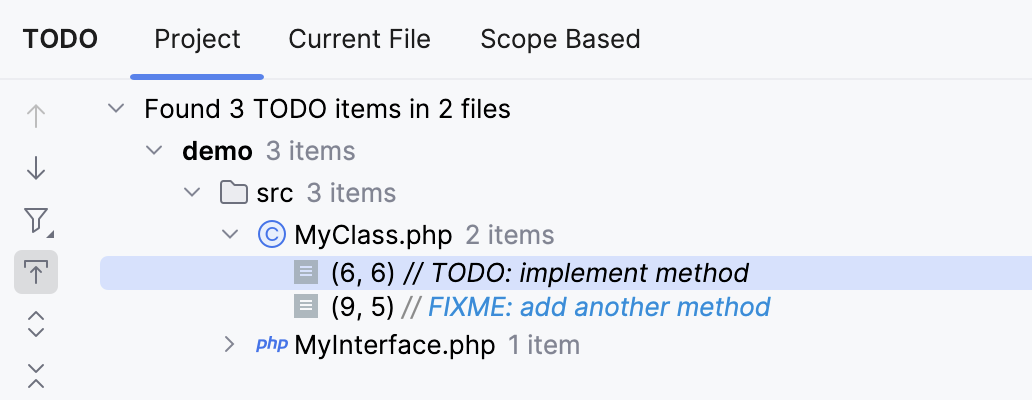The height and width of the screenshot is (400, 1032).
Task: Click the MyClass.php class icon
Action: pyautogui.click(x=271, y=235)
